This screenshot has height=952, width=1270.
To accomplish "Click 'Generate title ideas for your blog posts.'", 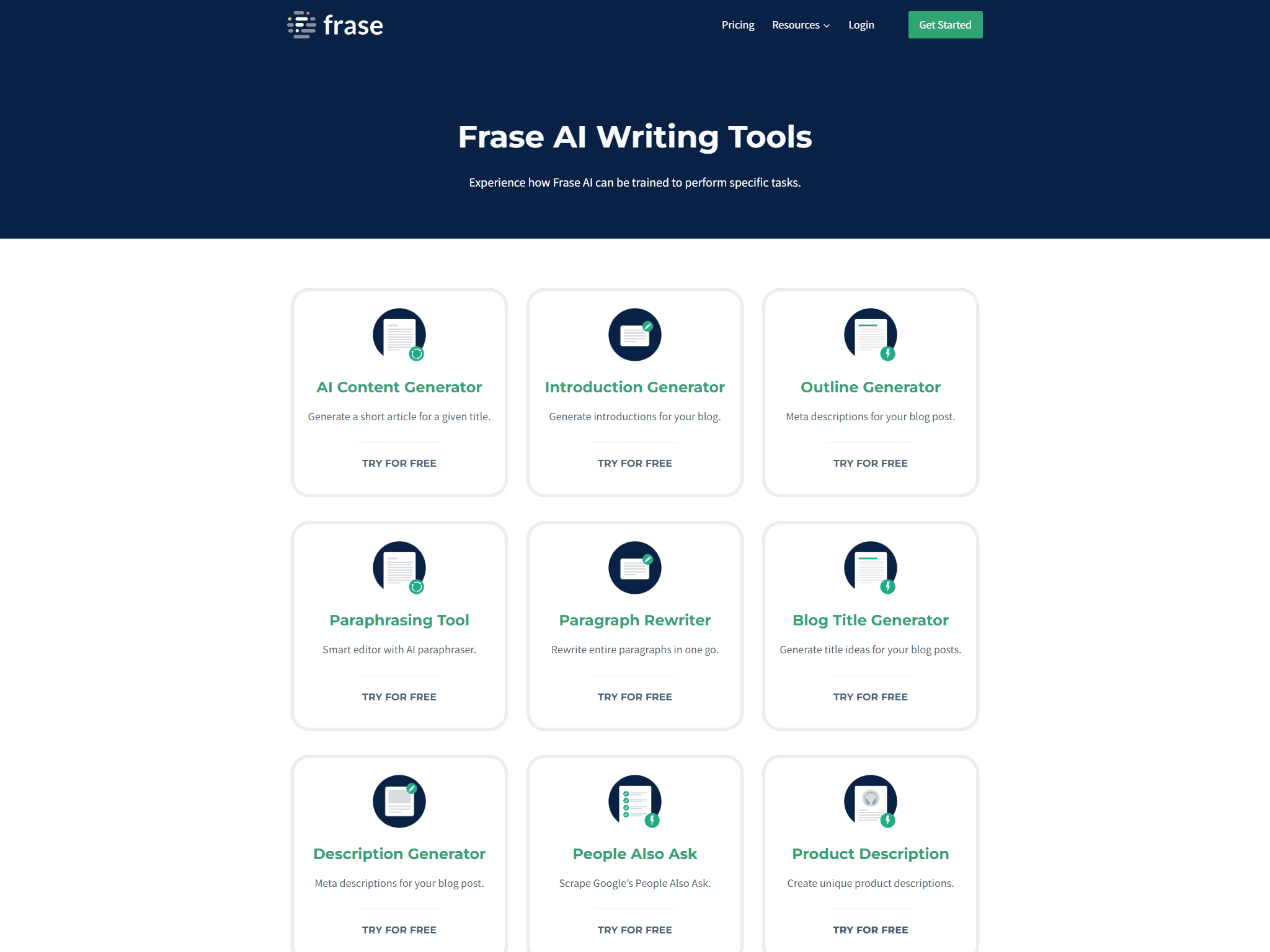I will click(871, 650).
